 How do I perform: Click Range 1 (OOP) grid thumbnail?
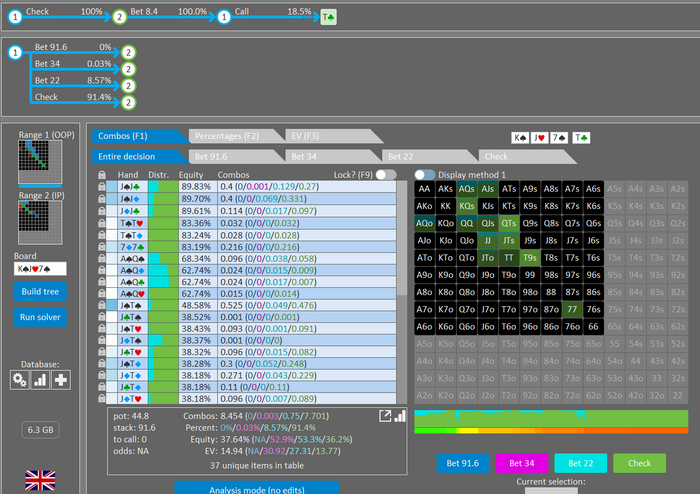pos(40,162)
